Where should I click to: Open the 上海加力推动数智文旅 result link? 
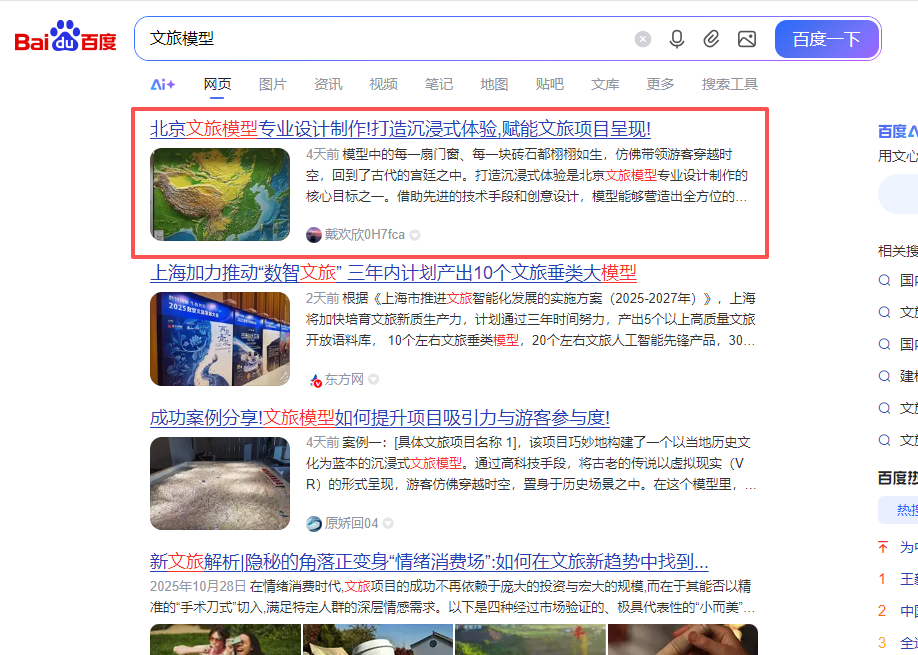coord(393,272)
